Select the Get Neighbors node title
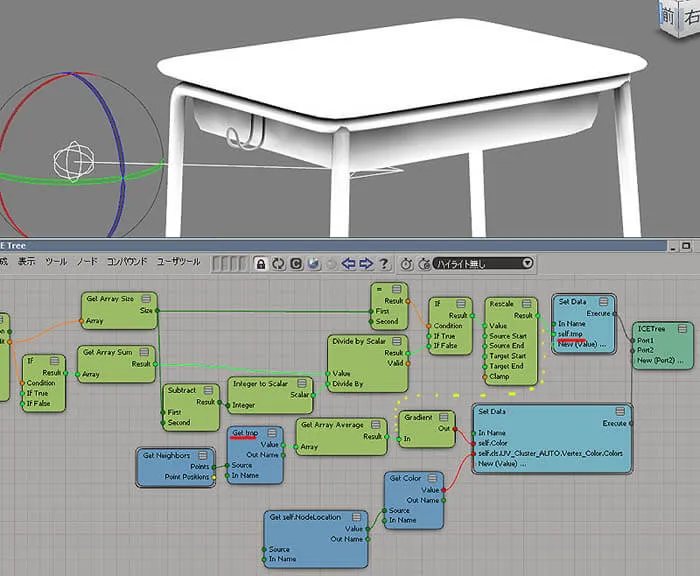The image size is (700, 576). point(167,455)
